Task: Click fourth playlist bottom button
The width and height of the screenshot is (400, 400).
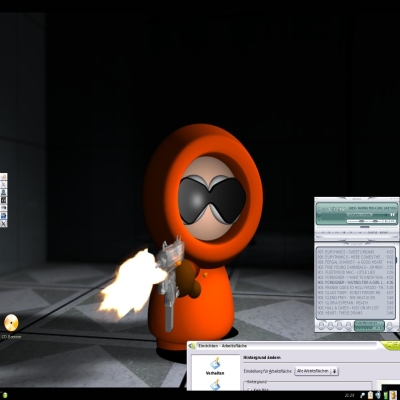Action: [x=348, y=326]
